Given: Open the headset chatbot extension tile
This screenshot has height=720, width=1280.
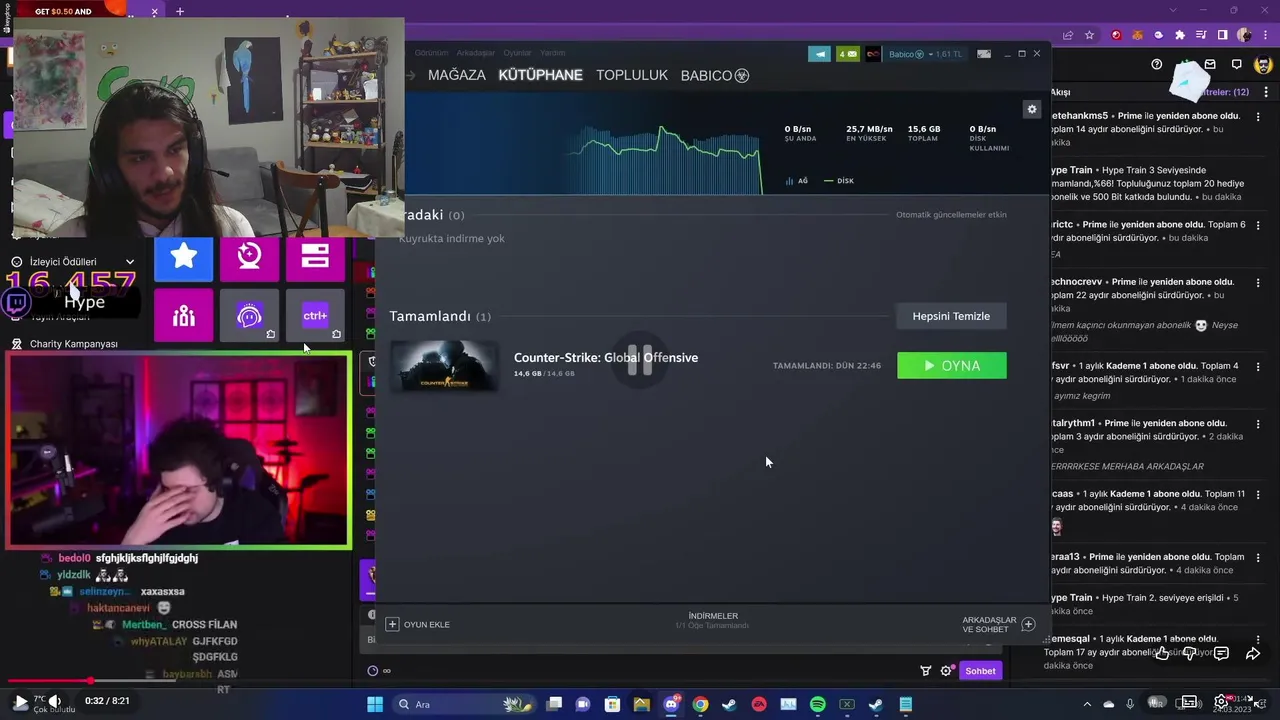Looking at the screenshot, I should [x=250, y=316].
